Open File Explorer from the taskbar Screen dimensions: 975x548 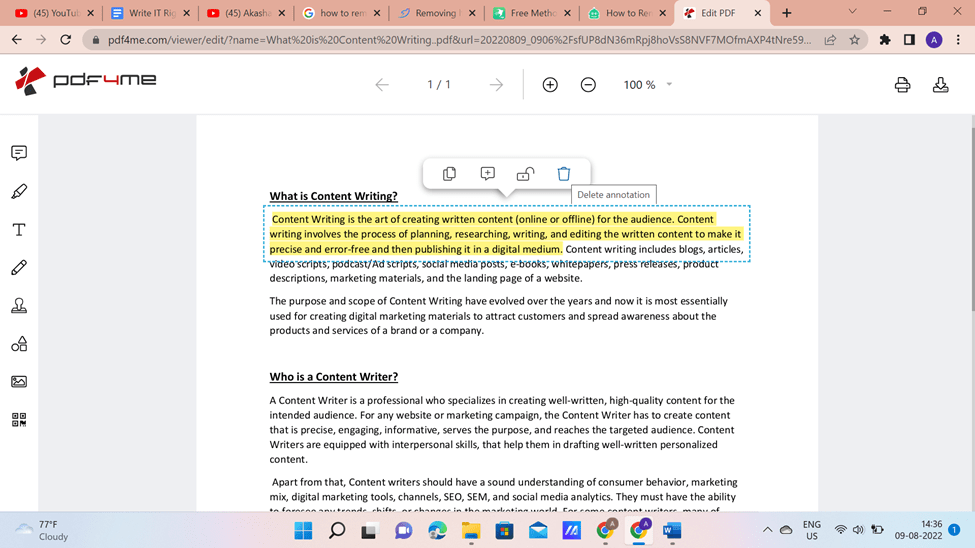(471, 531)
